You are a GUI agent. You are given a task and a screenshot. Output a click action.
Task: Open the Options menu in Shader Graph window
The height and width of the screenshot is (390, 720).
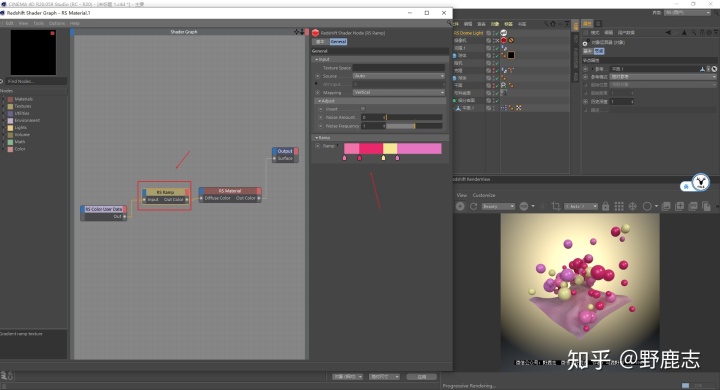pos(57,23)
